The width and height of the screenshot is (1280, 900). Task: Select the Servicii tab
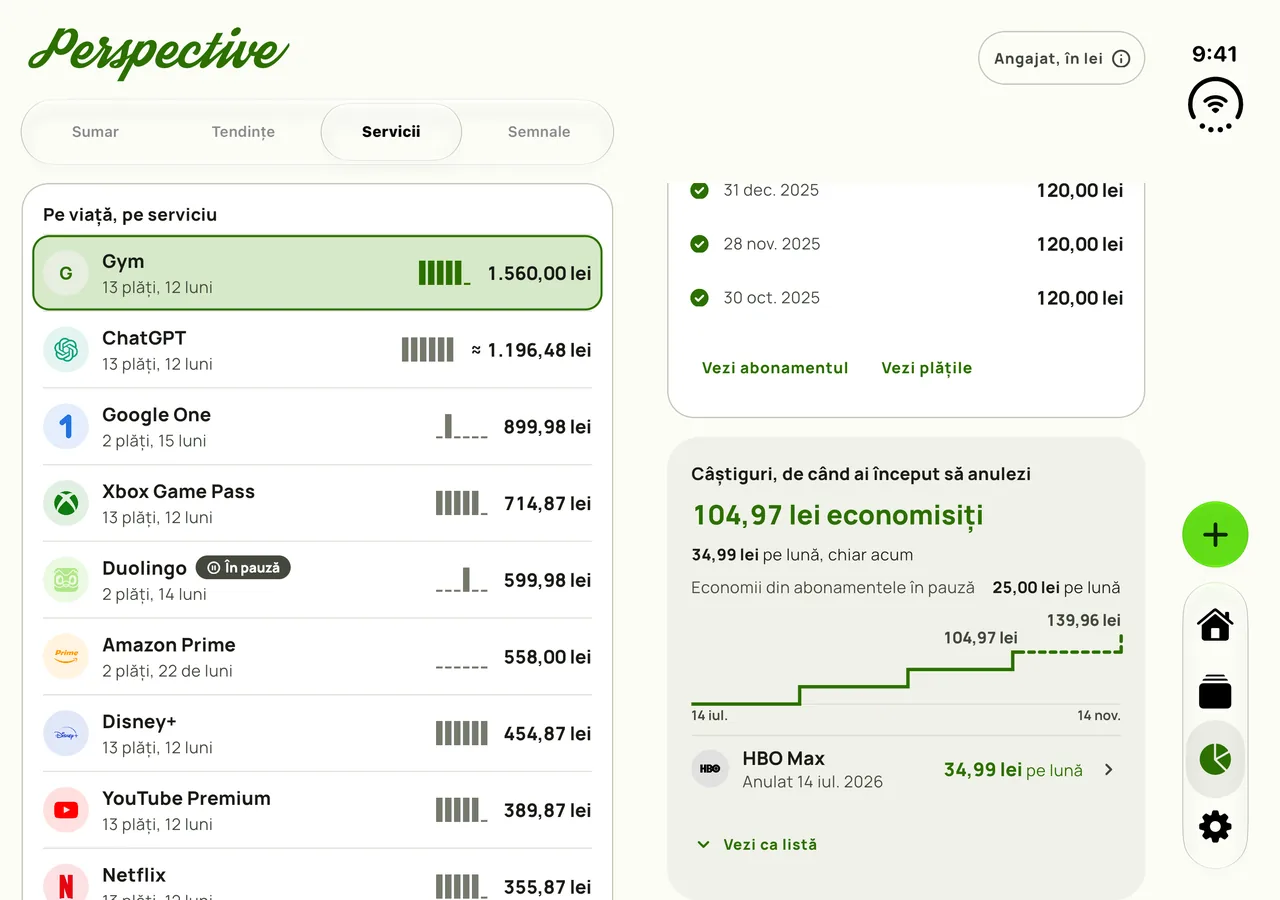391,132
